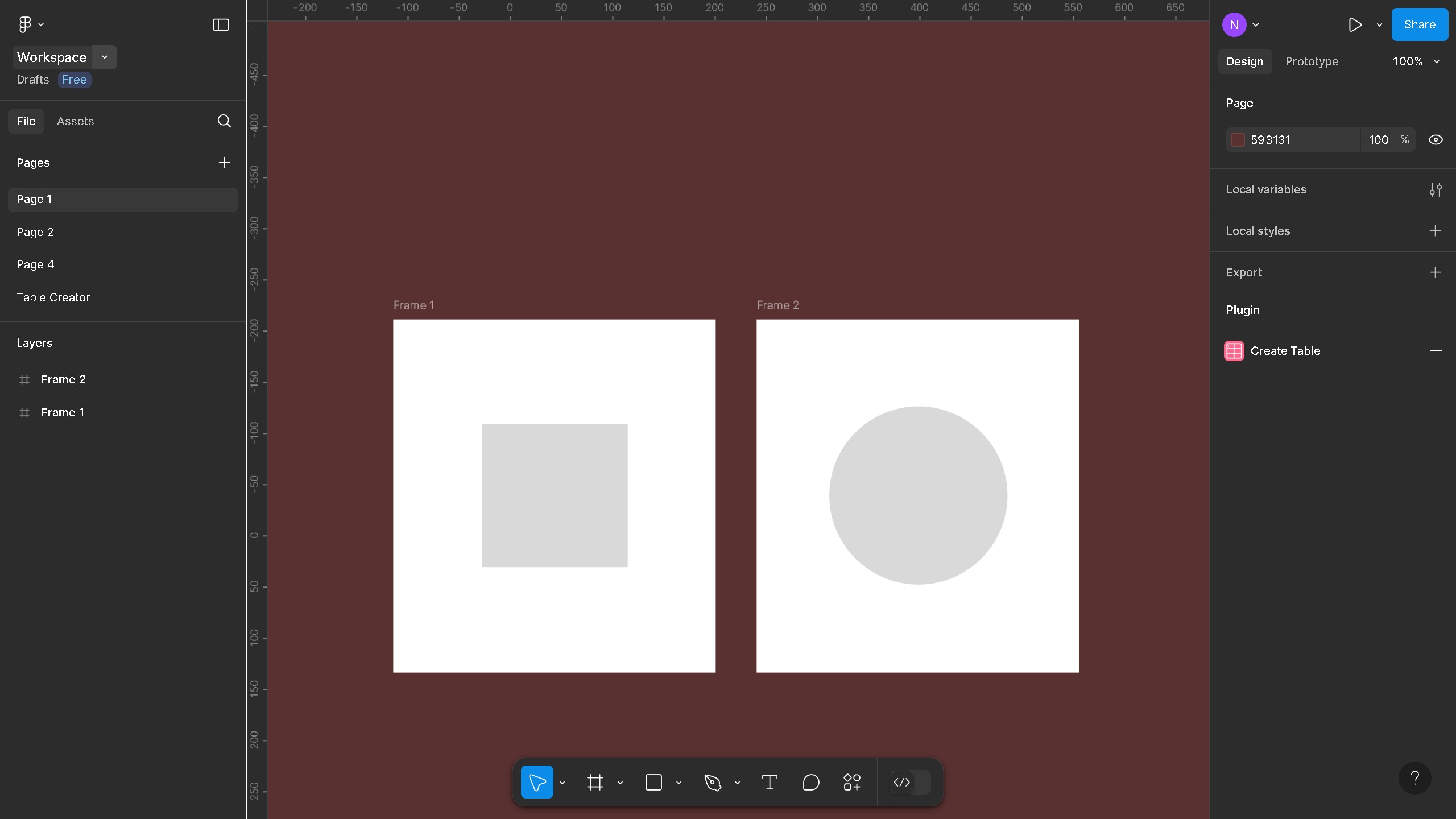Image resolution: width=1456 pixels, height=819 pixels.
Task: Edit local variables
Action: (x=1436, y=189)
